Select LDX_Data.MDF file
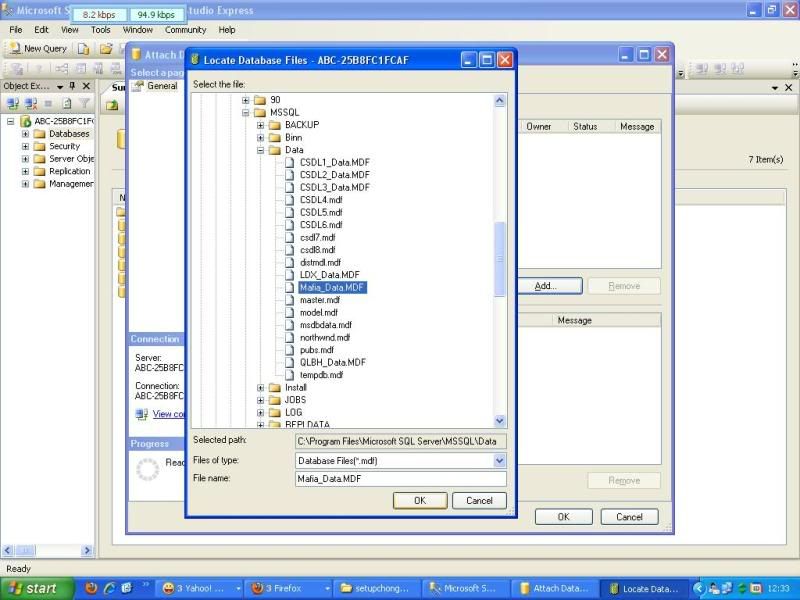Viewport: 800px width, 600px height. click(330, 275)
